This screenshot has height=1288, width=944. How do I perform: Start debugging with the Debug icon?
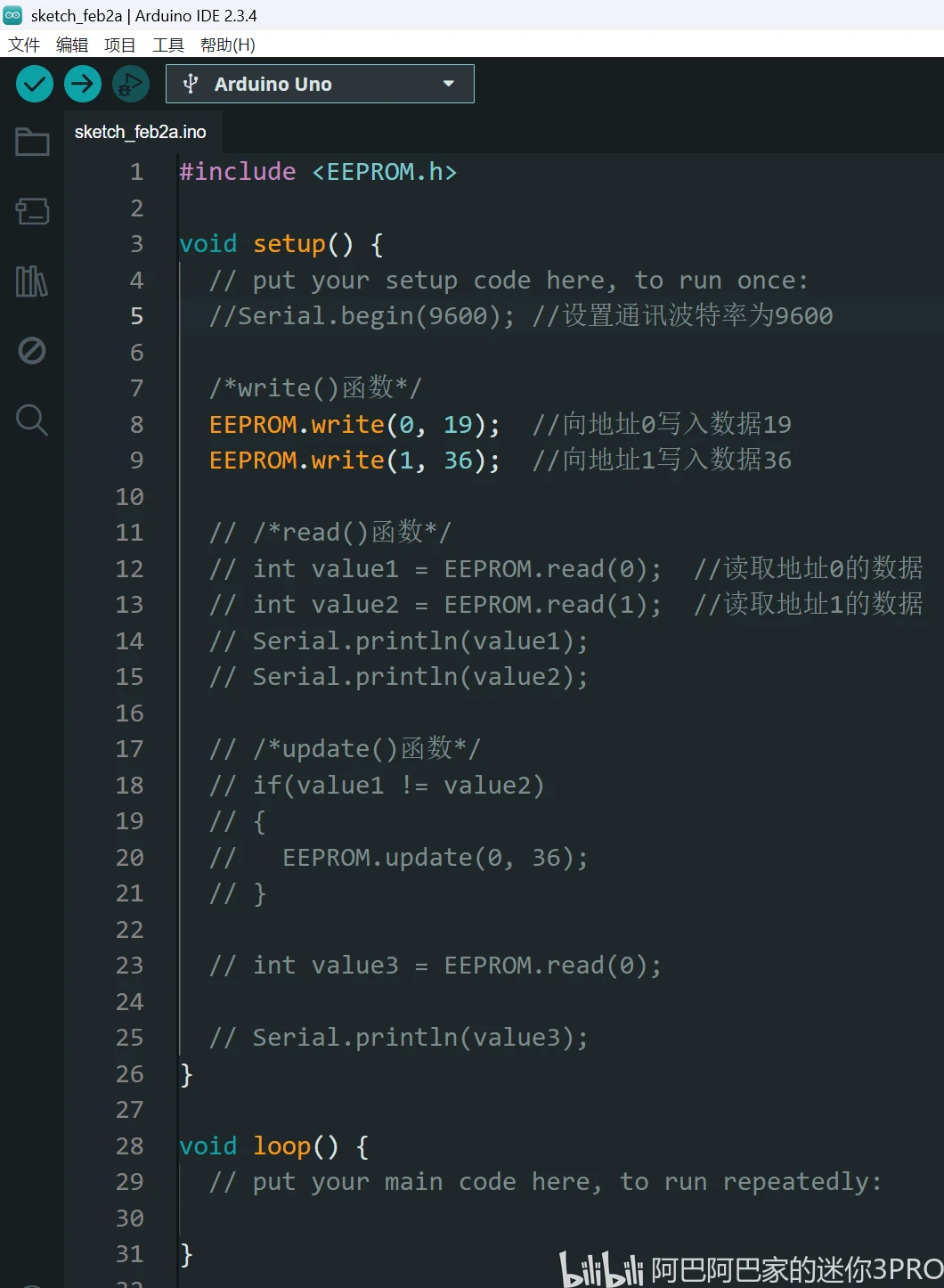point(131,84)
